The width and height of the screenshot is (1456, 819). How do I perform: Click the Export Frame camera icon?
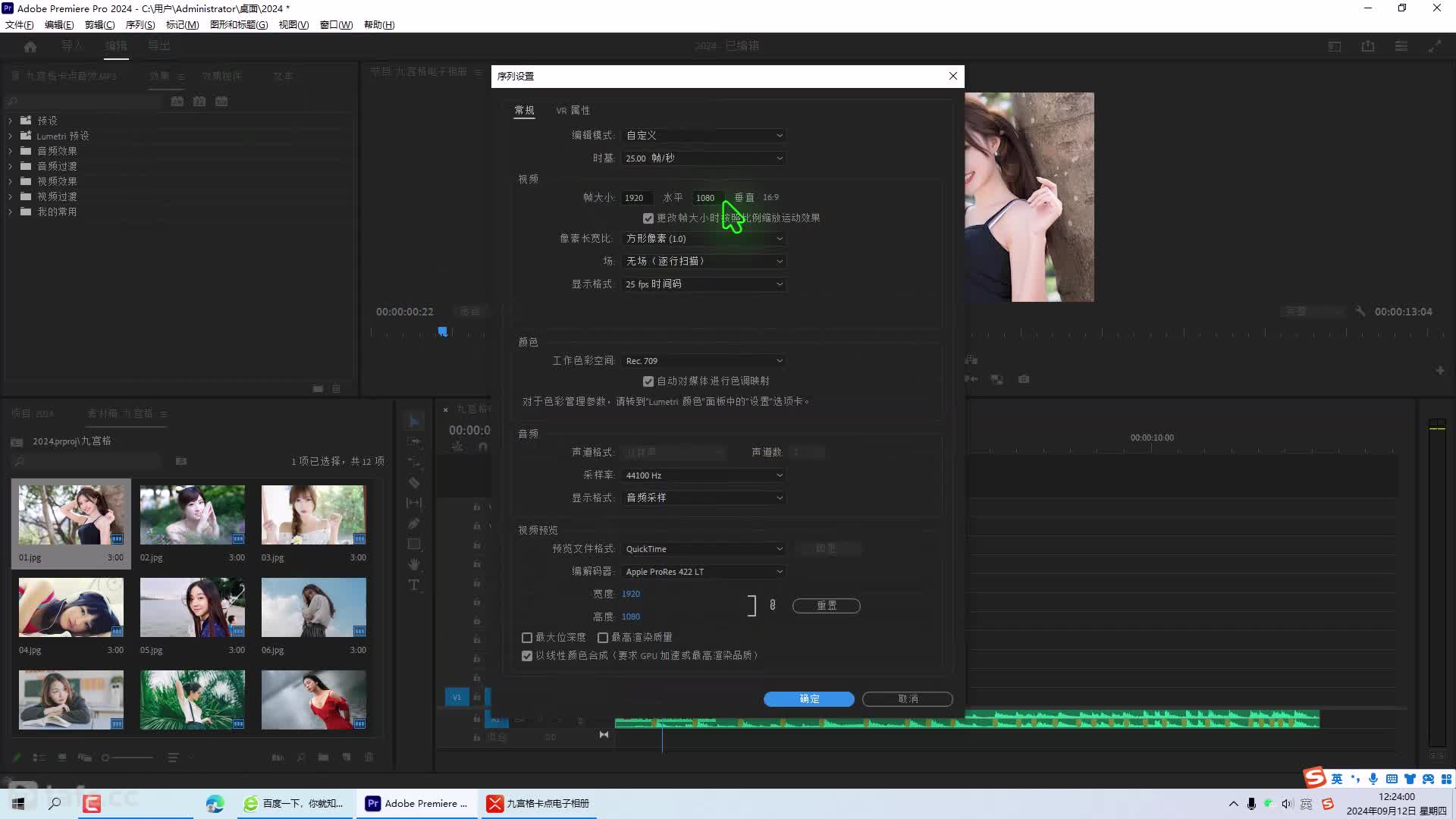click(x=1024, y=379)
